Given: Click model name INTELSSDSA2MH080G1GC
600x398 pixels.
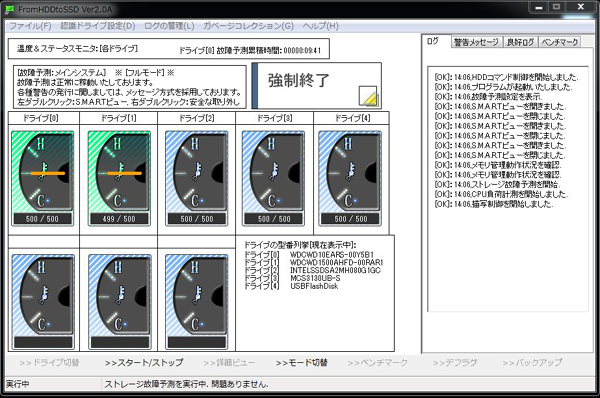Looking at the screenshot, I should [335, 270].
